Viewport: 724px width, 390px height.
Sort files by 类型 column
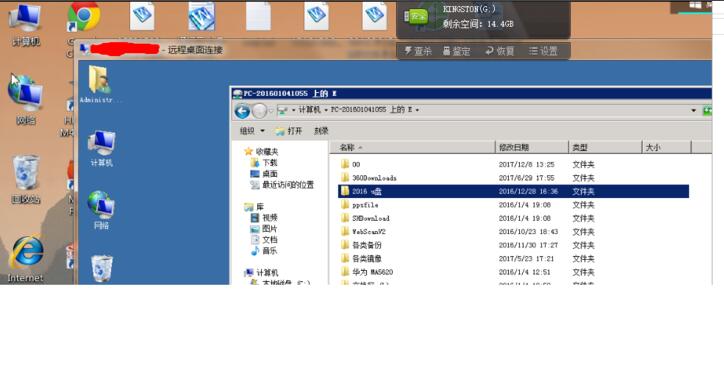click(x=605, y=147)
